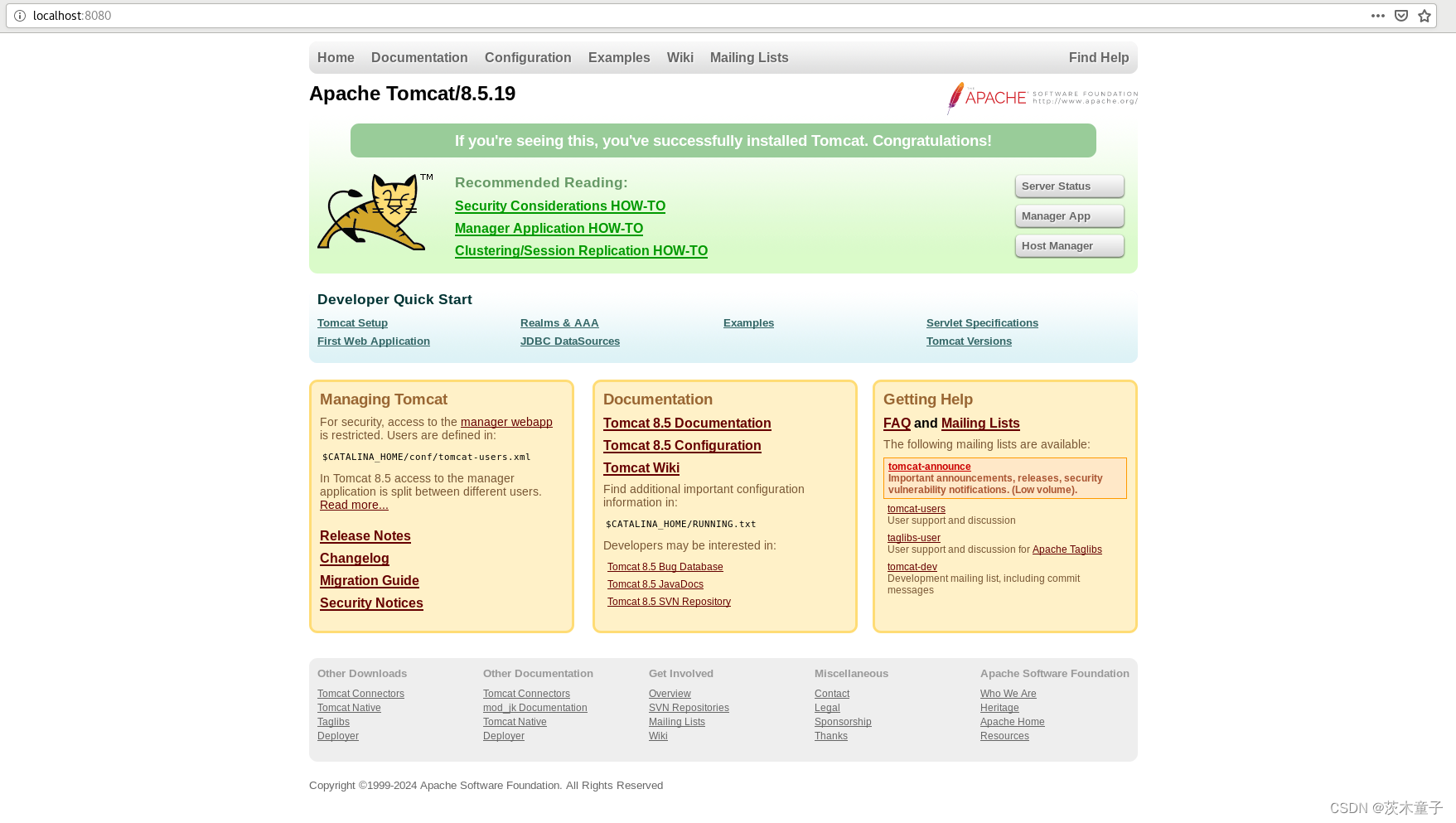Open the First Web Application link
Viewport: 1456px width, 823px height.
pos(374,341)
